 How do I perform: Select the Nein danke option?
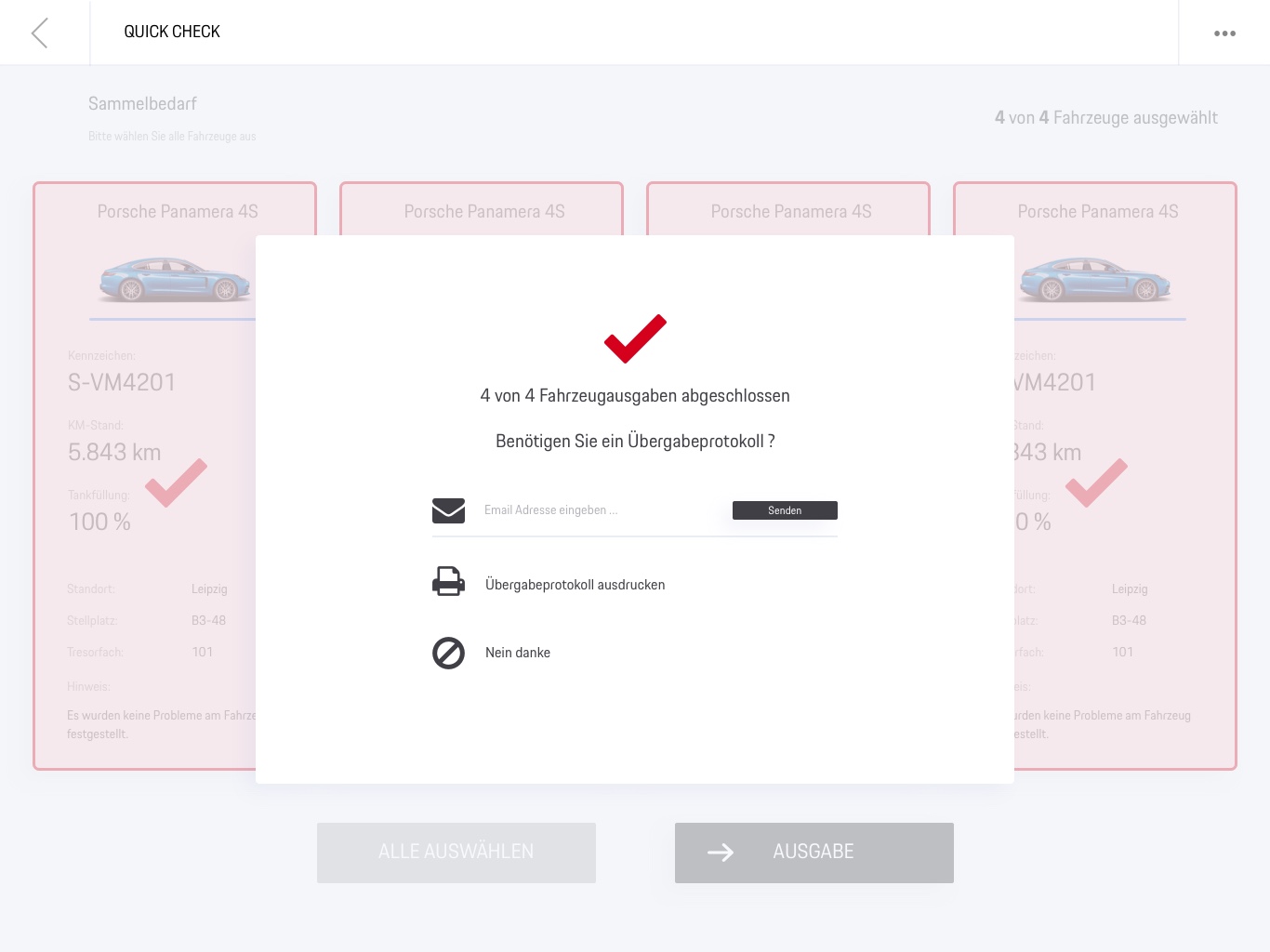coord(518,653)
